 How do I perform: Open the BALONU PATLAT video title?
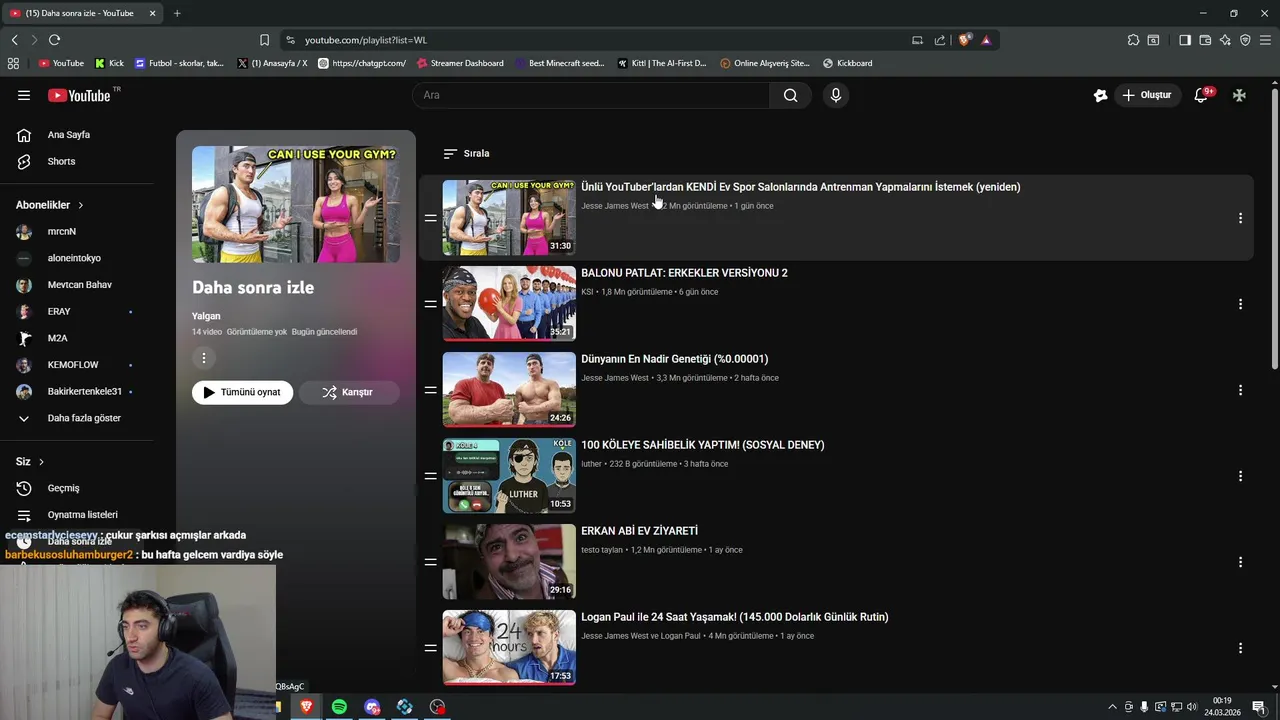tap(684, 273)
